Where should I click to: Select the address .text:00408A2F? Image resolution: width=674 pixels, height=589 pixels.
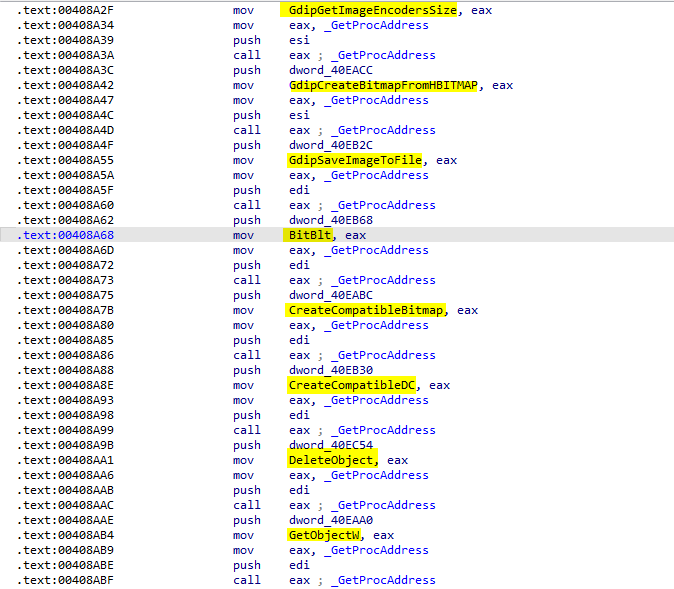coord(66,10)
